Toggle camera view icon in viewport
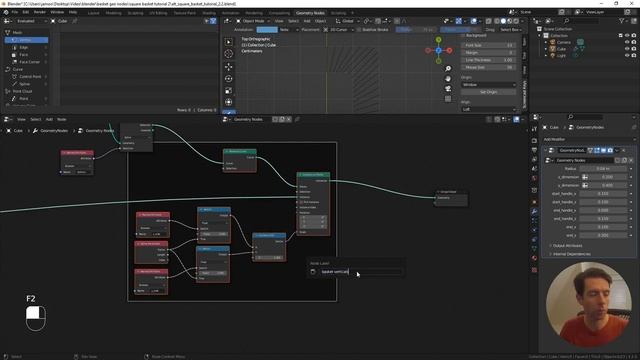The width and height of the screenshot is (640, 360). 448,89
